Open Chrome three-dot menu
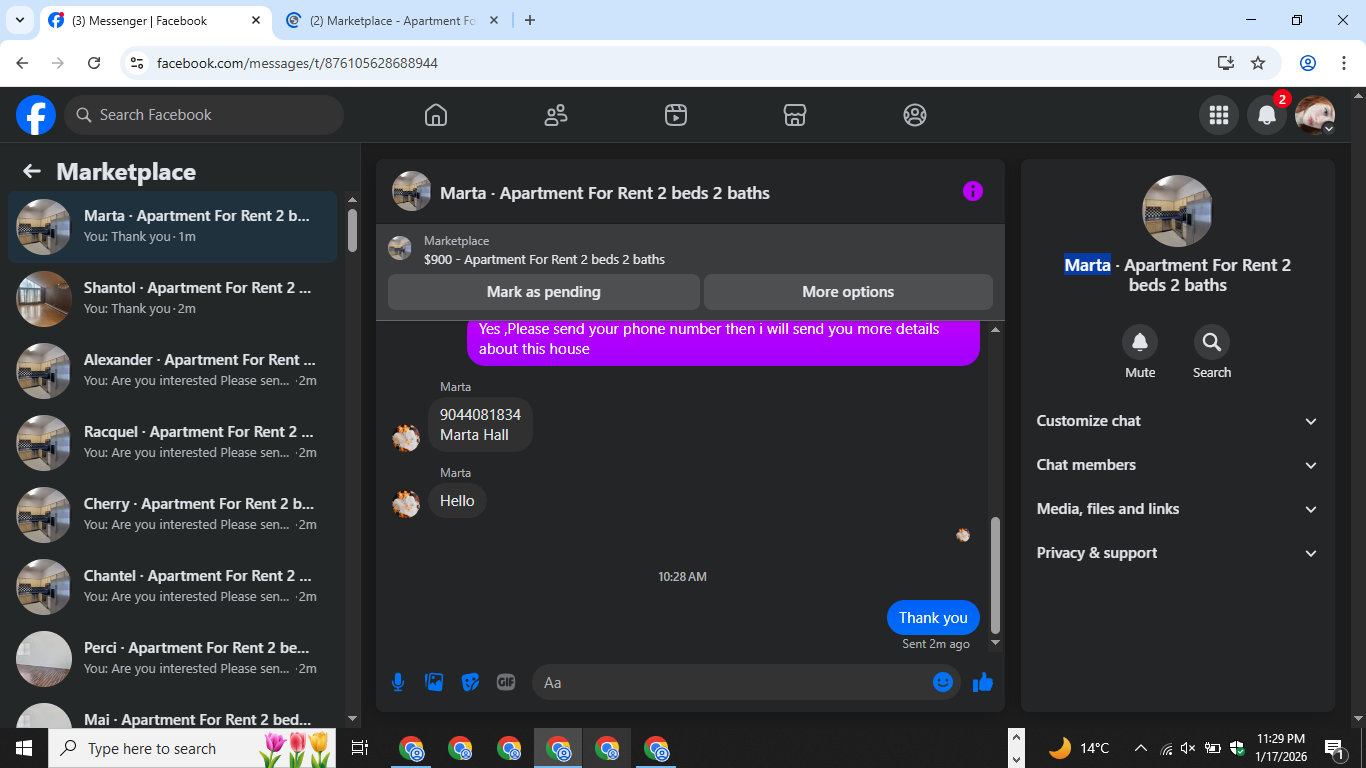The width and height of the screenshot is (1366, 768). coord(1343,63)
